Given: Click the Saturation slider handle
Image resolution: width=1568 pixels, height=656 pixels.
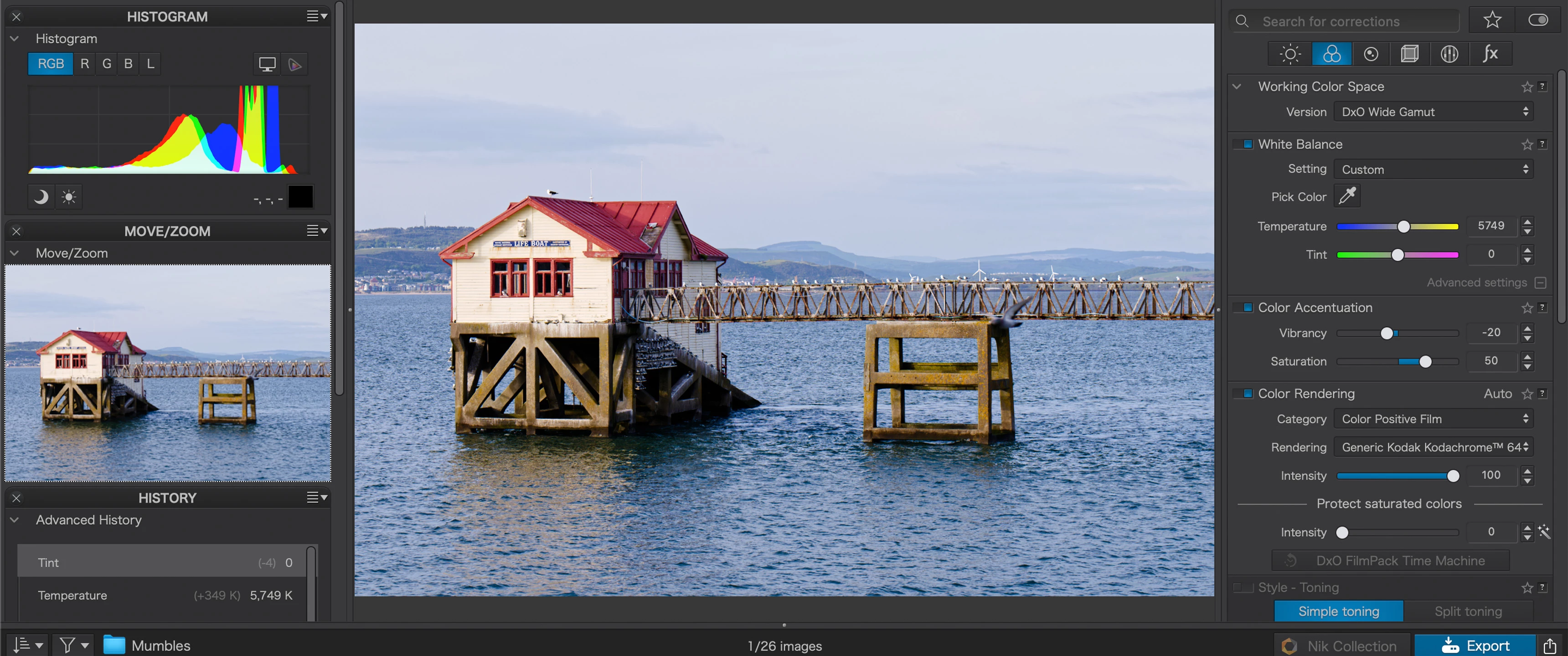Looking at the screenshot, I should coord(1425,361).
